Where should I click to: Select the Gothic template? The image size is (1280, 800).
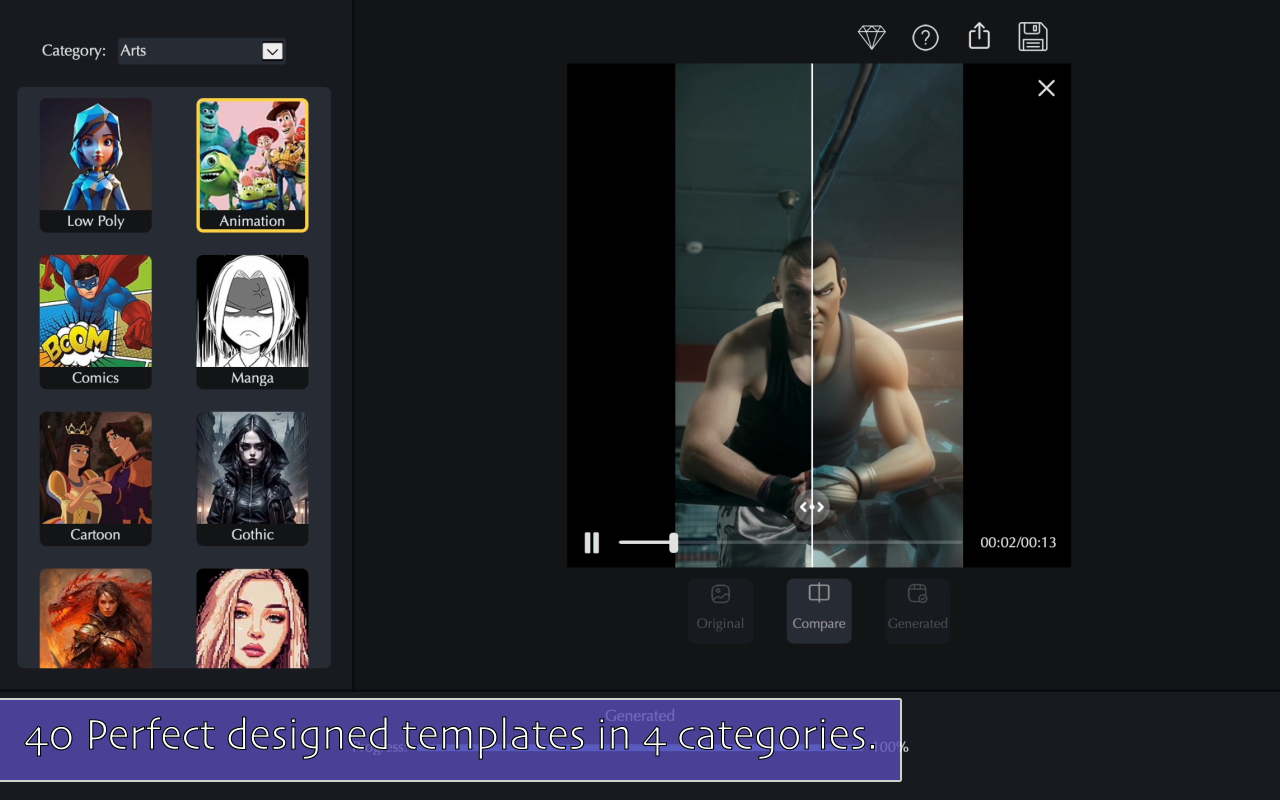pyautogui.click(x=252, y=479)
